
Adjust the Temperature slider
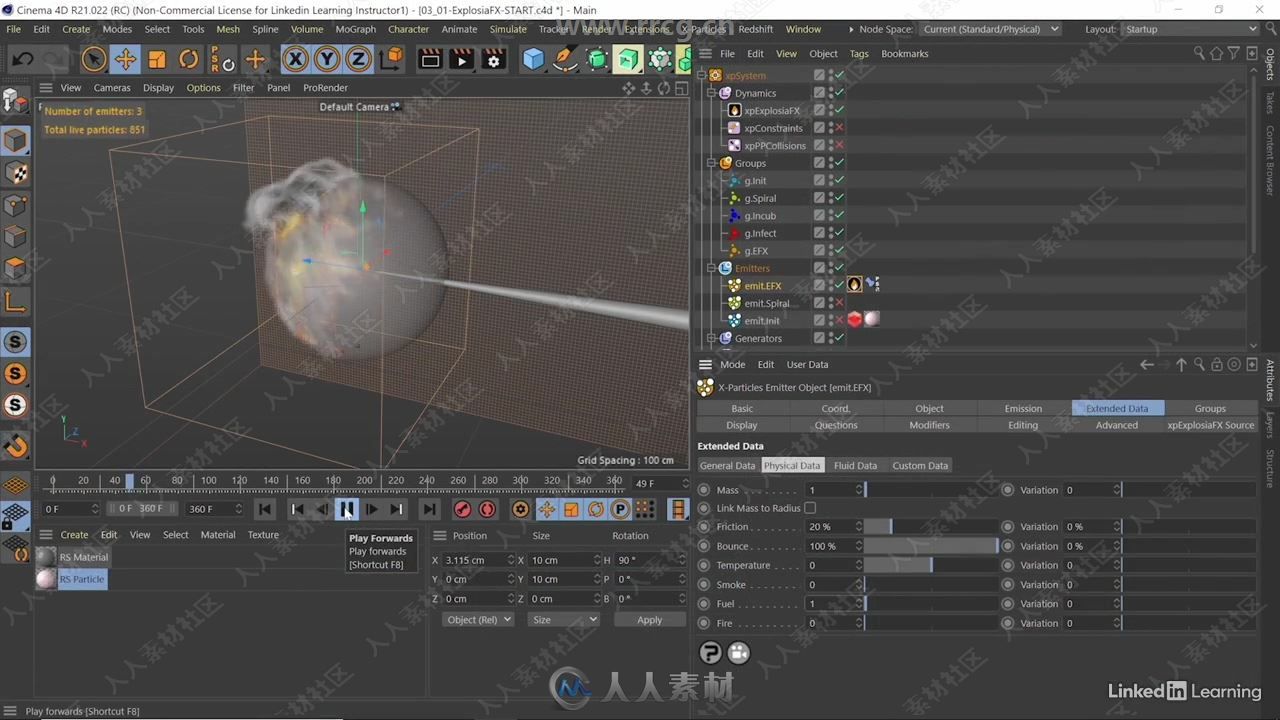pos(931,566)
